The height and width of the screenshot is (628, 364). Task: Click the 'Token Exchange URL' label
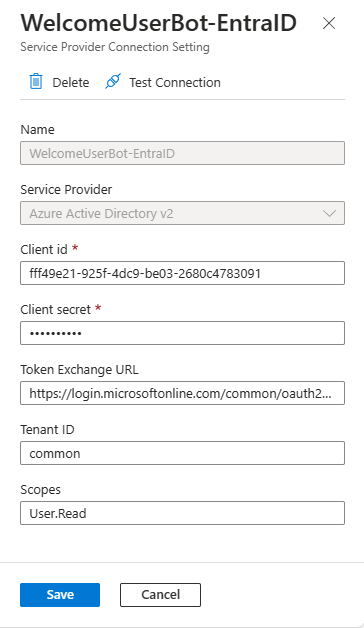[x=79, y=370]
